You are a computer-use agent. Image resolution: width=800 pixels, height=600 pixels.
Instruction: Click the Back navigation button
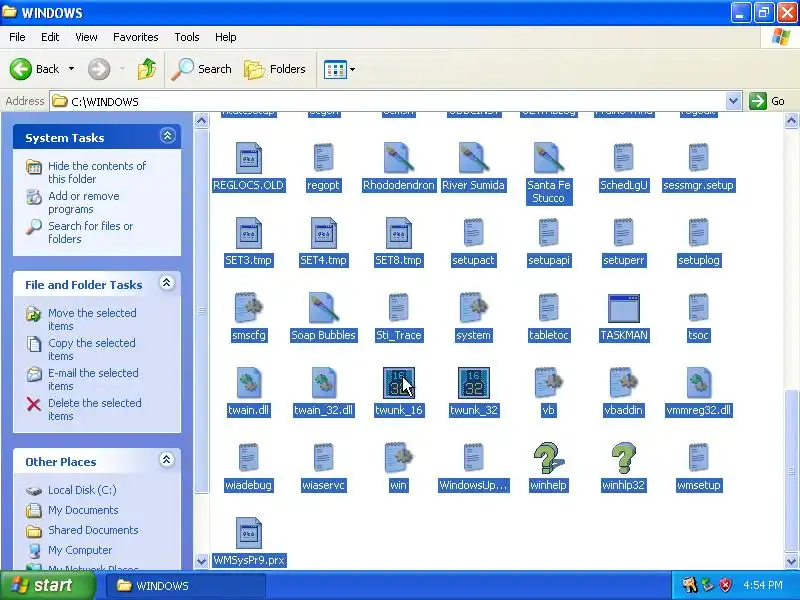pyautogui.click(x=35, y=69)
